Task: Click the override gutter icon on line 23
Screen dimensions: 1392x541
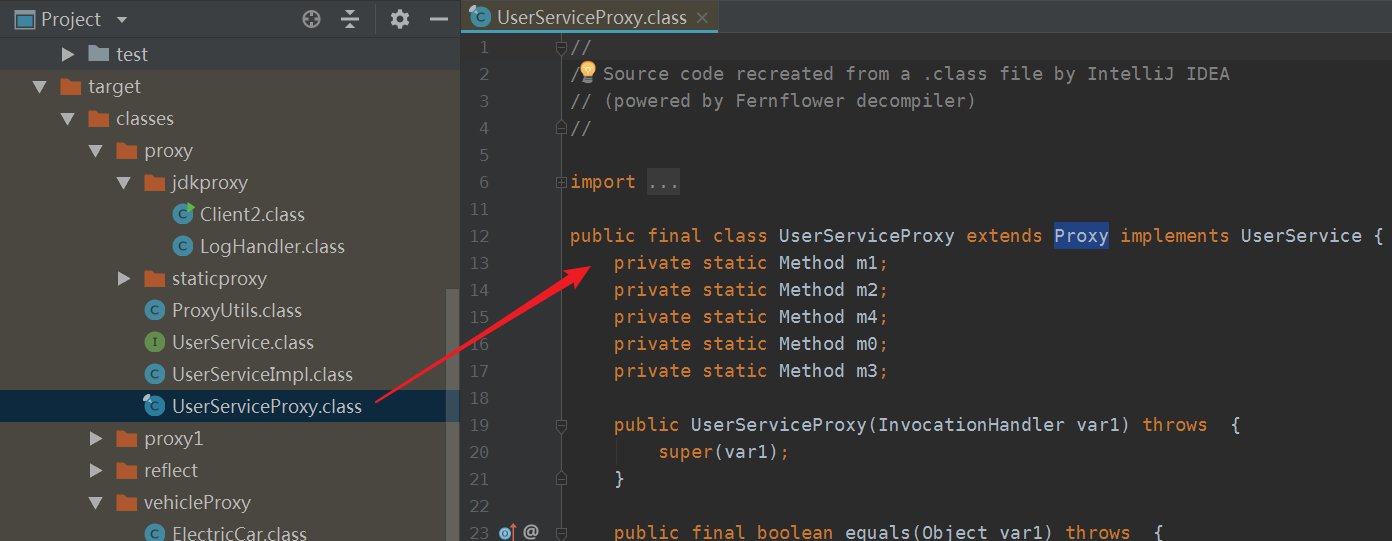Action: (508, 532)
